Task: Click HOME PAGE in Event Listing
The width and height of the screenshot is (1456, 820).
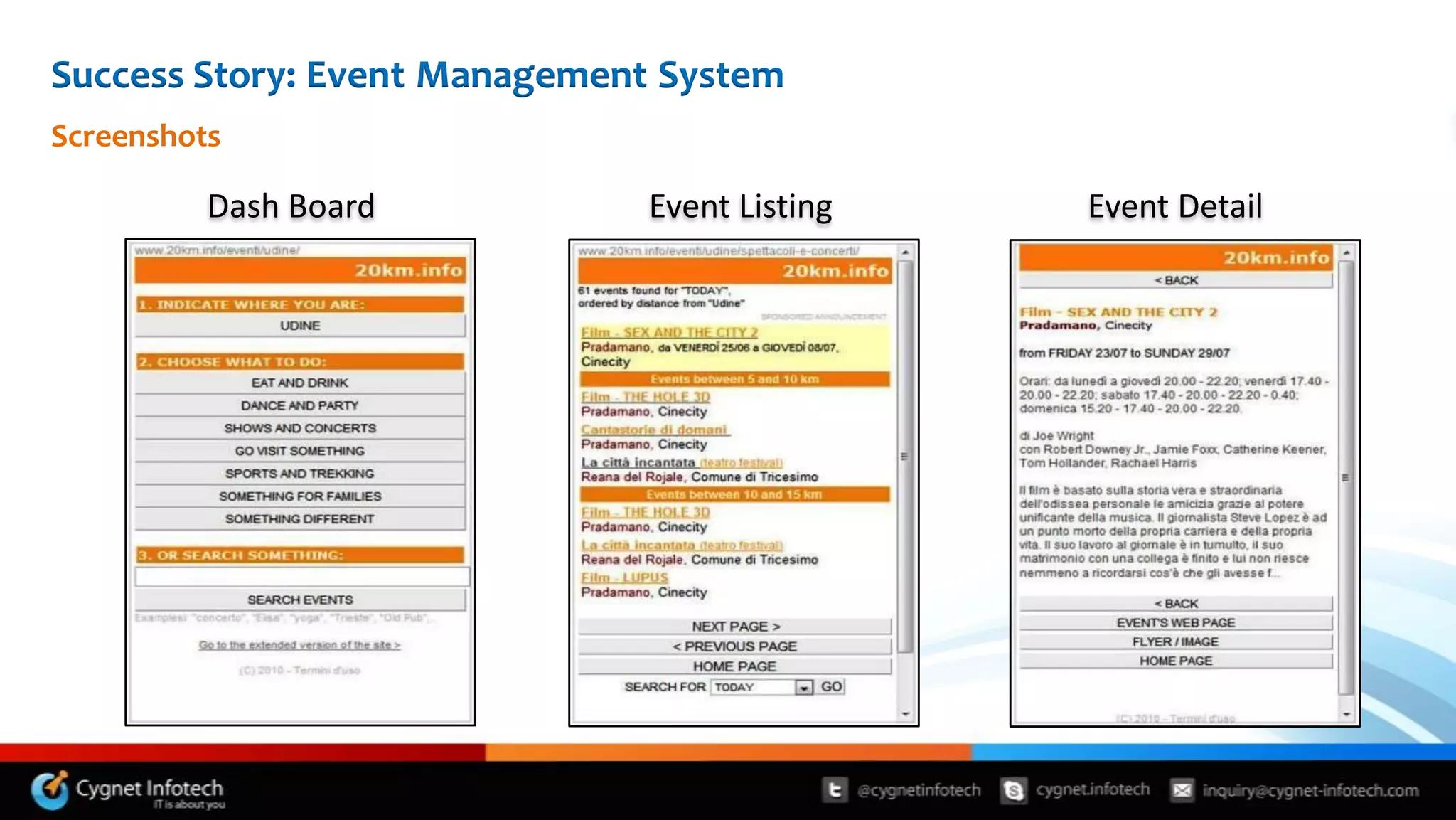Action: pos(734,666)
